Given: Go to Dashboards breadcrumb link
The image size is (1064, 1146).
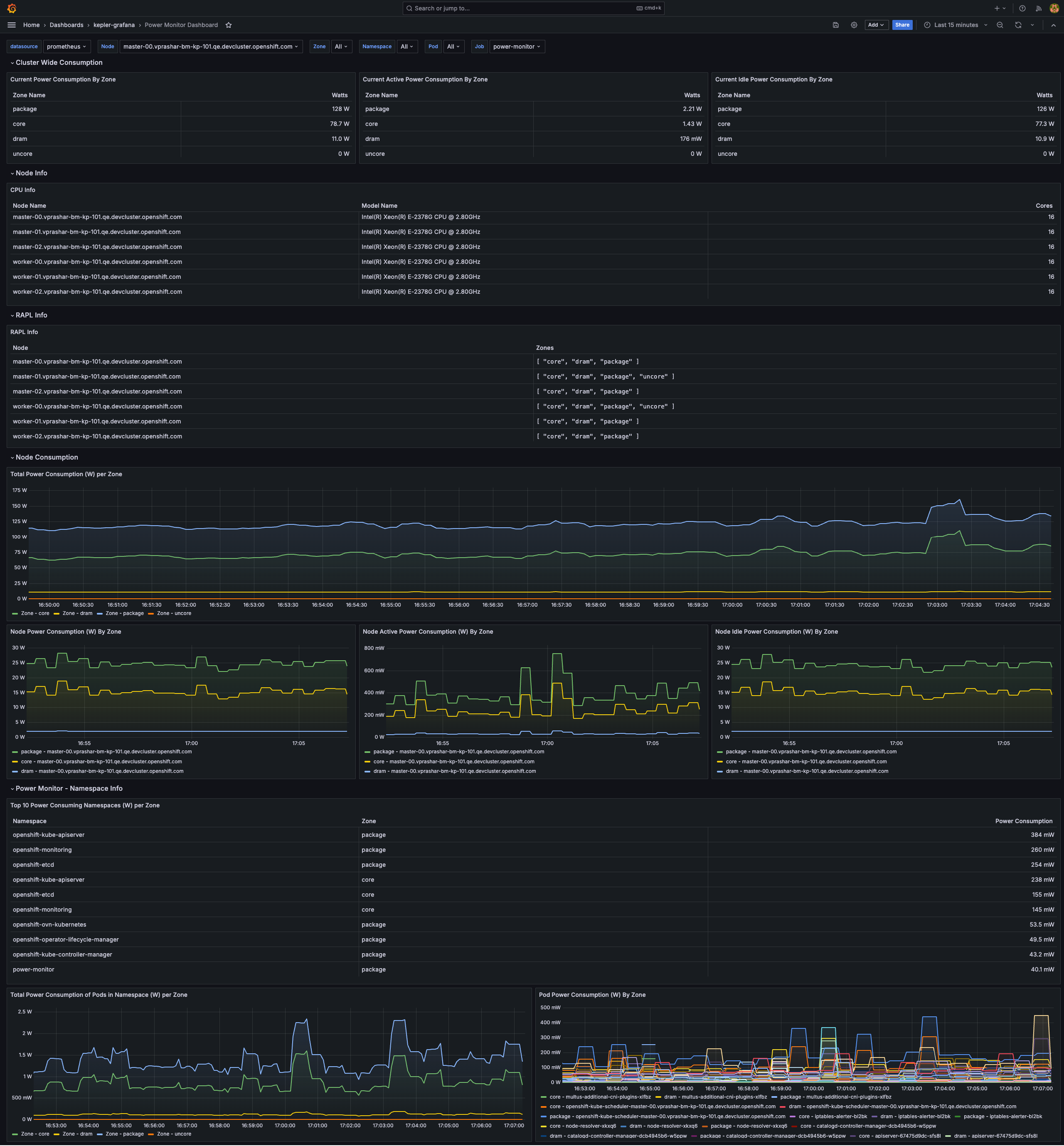Looking at the screenshot, I should (x=66, y=25).
